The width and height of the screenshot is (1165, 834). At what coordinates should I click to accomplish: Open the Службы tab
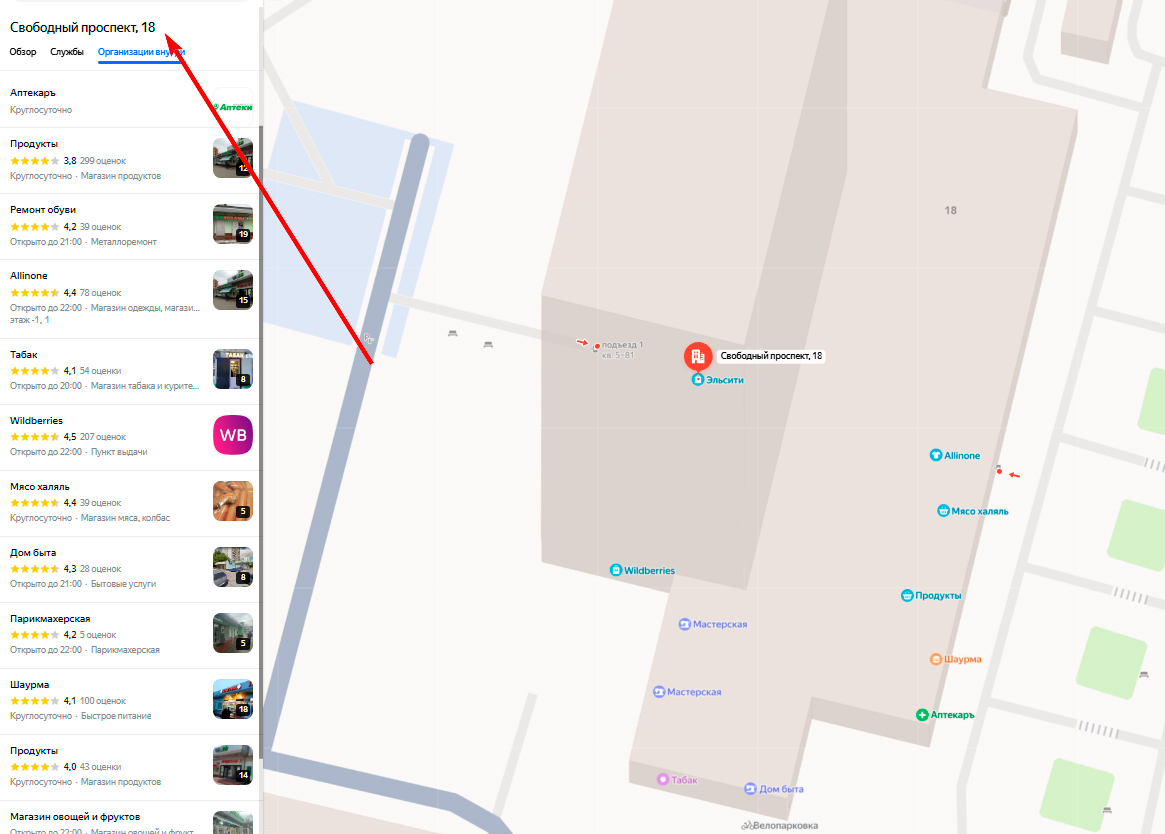67,52
